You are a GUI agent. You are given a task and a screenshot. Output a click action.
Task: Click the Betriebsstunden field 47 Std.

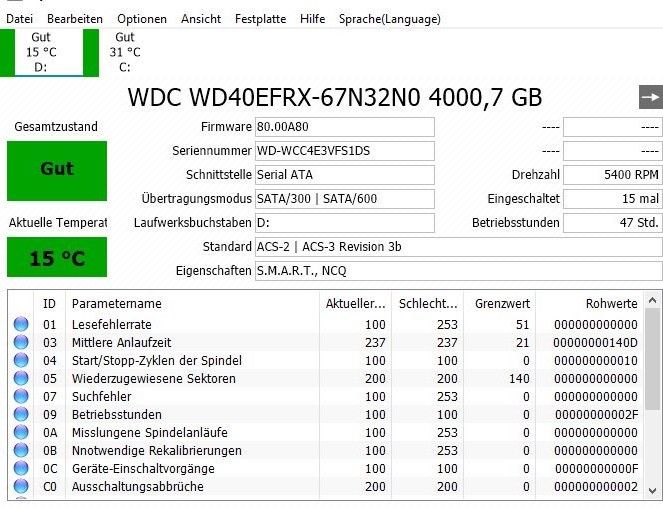(613, 223)
